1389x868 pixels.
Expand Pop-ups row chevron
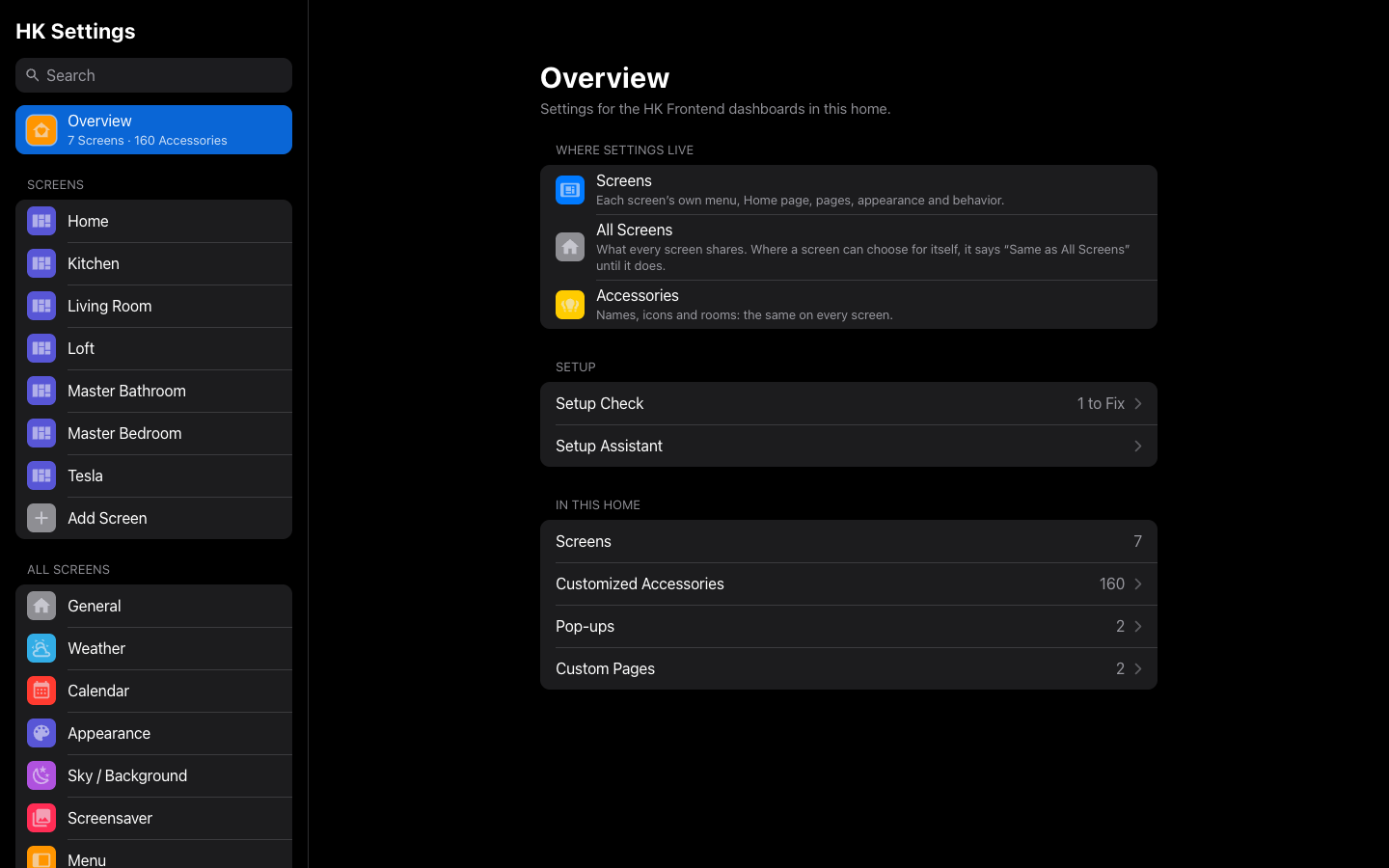[1138, 626]
